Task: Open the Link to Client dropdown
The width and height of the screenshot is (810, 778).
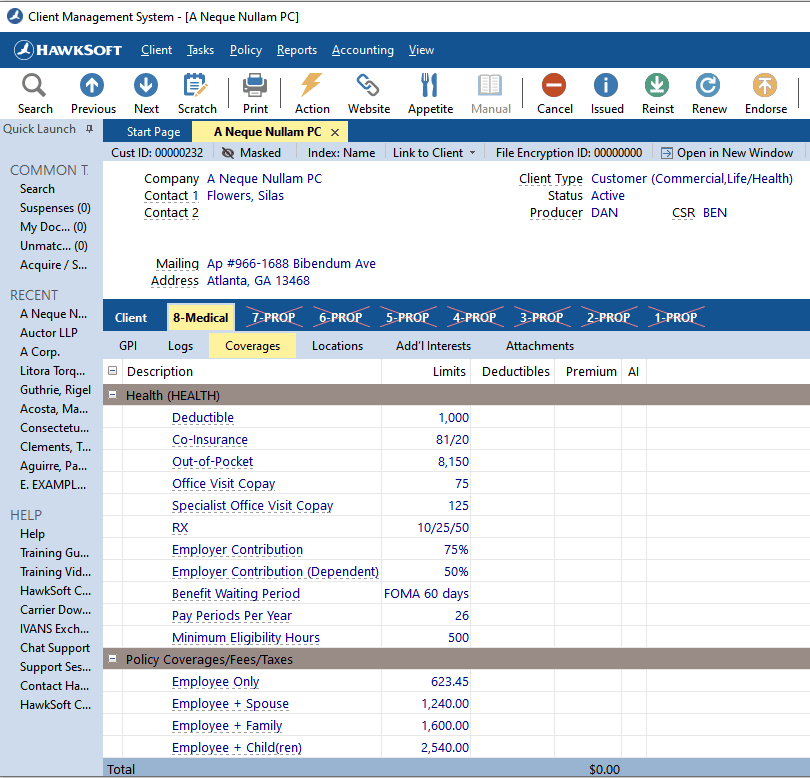Action: click(x=434, y=153)
